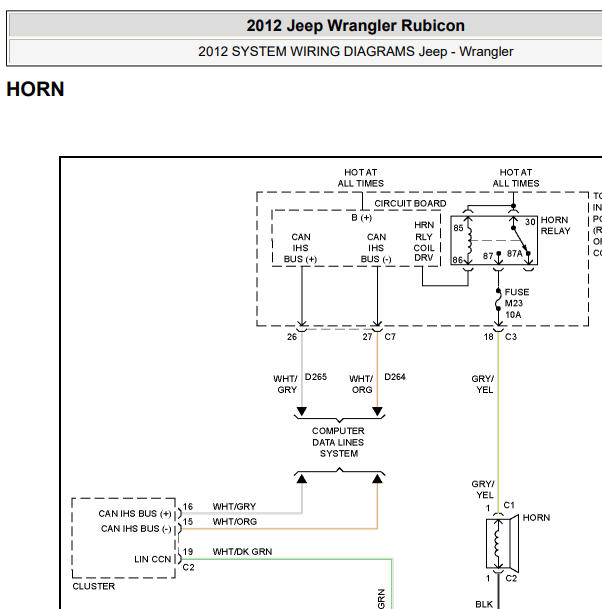Image resolution: width=602 pixels, height=609 pixels.
Task: Click the HRN RLY COIL DRV label
Action: pos(424,241)
